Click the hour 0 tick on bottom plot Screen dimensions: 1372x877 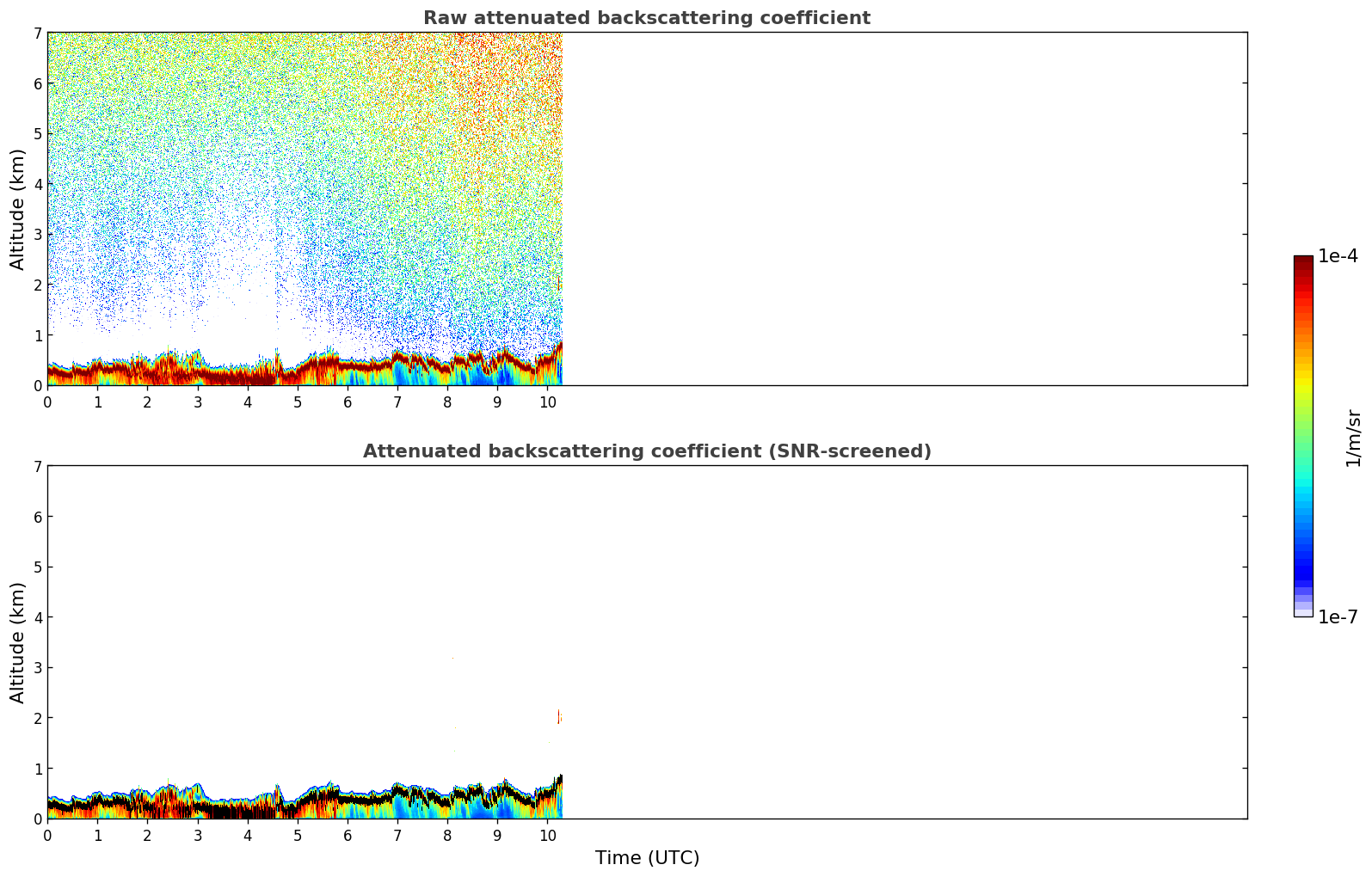[x=47, y=835]
